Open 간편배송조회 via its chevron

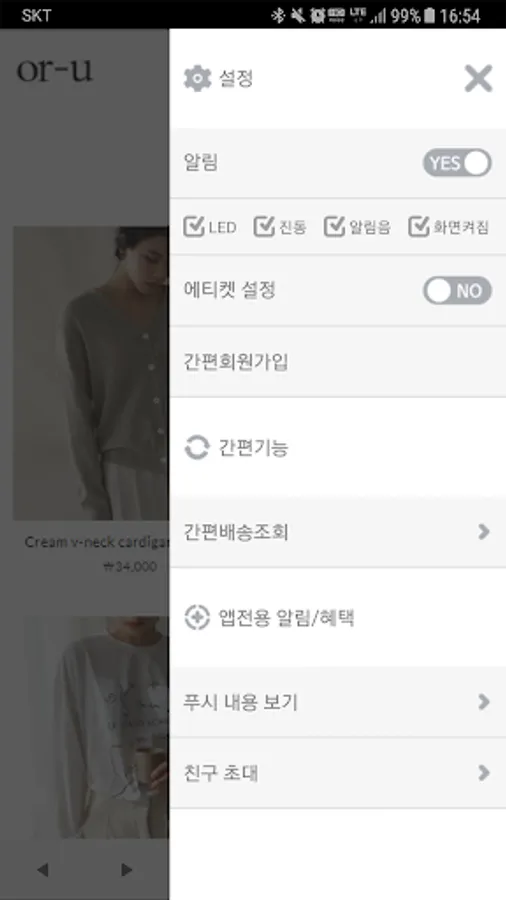[484, 532]
